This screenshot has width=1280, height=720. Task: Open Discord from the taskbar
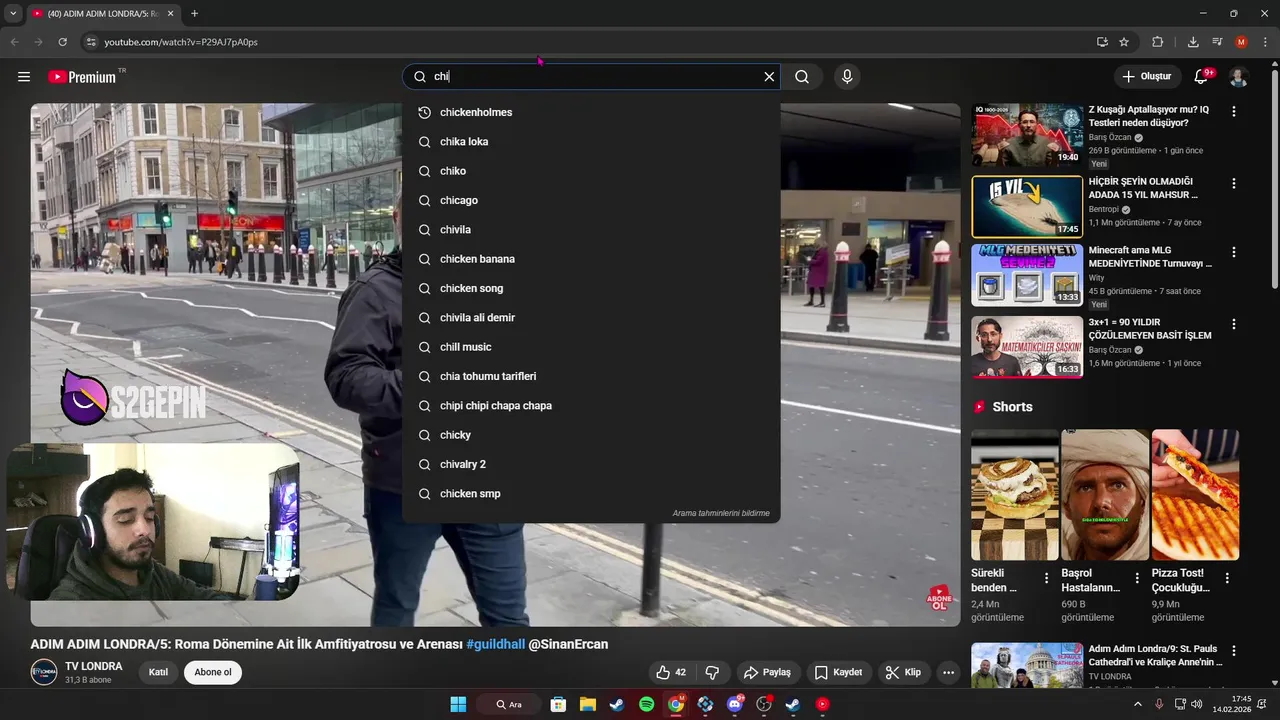[735, 704]
